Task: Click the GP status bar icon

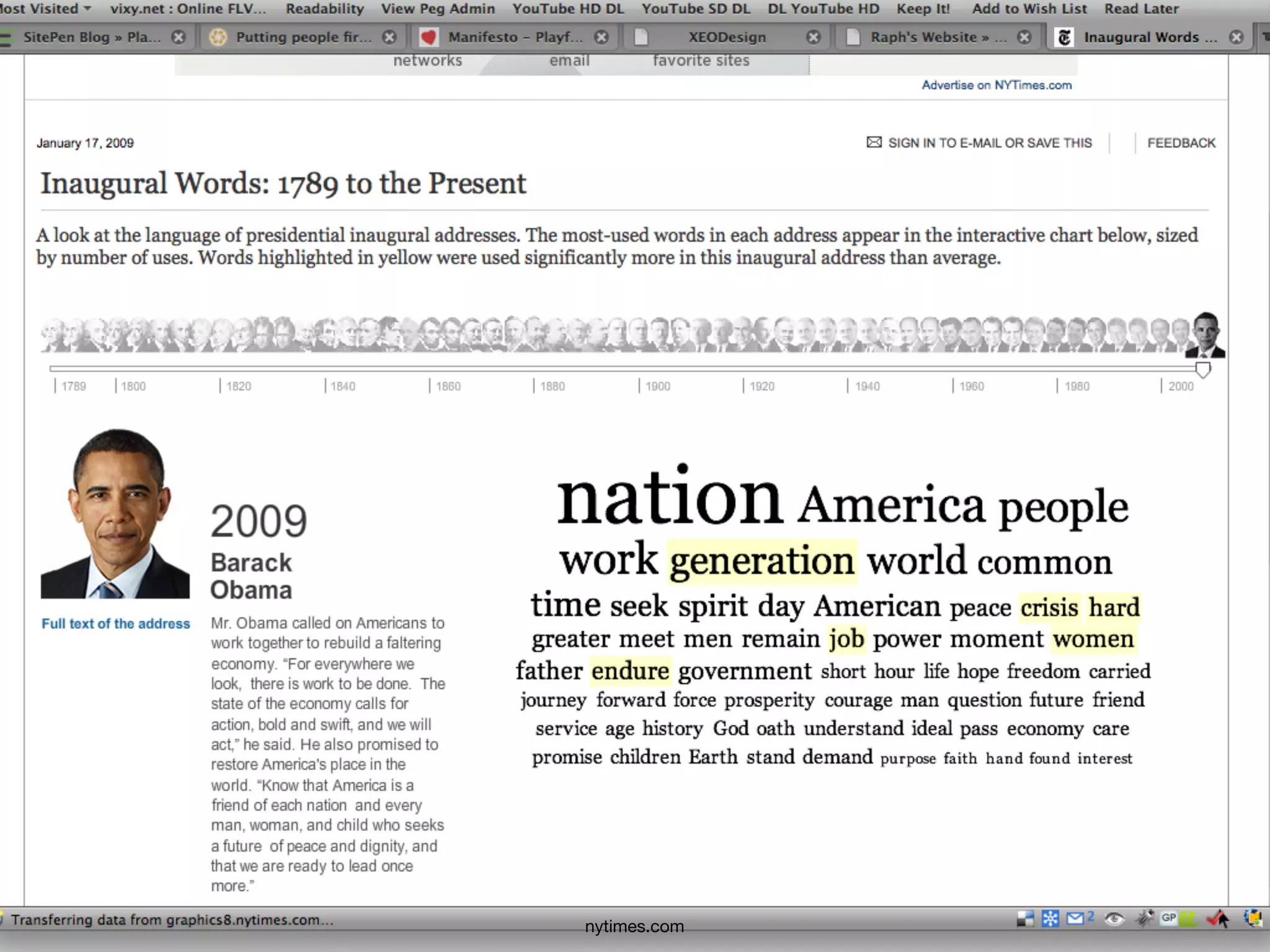Action: tap(1168, 919)
